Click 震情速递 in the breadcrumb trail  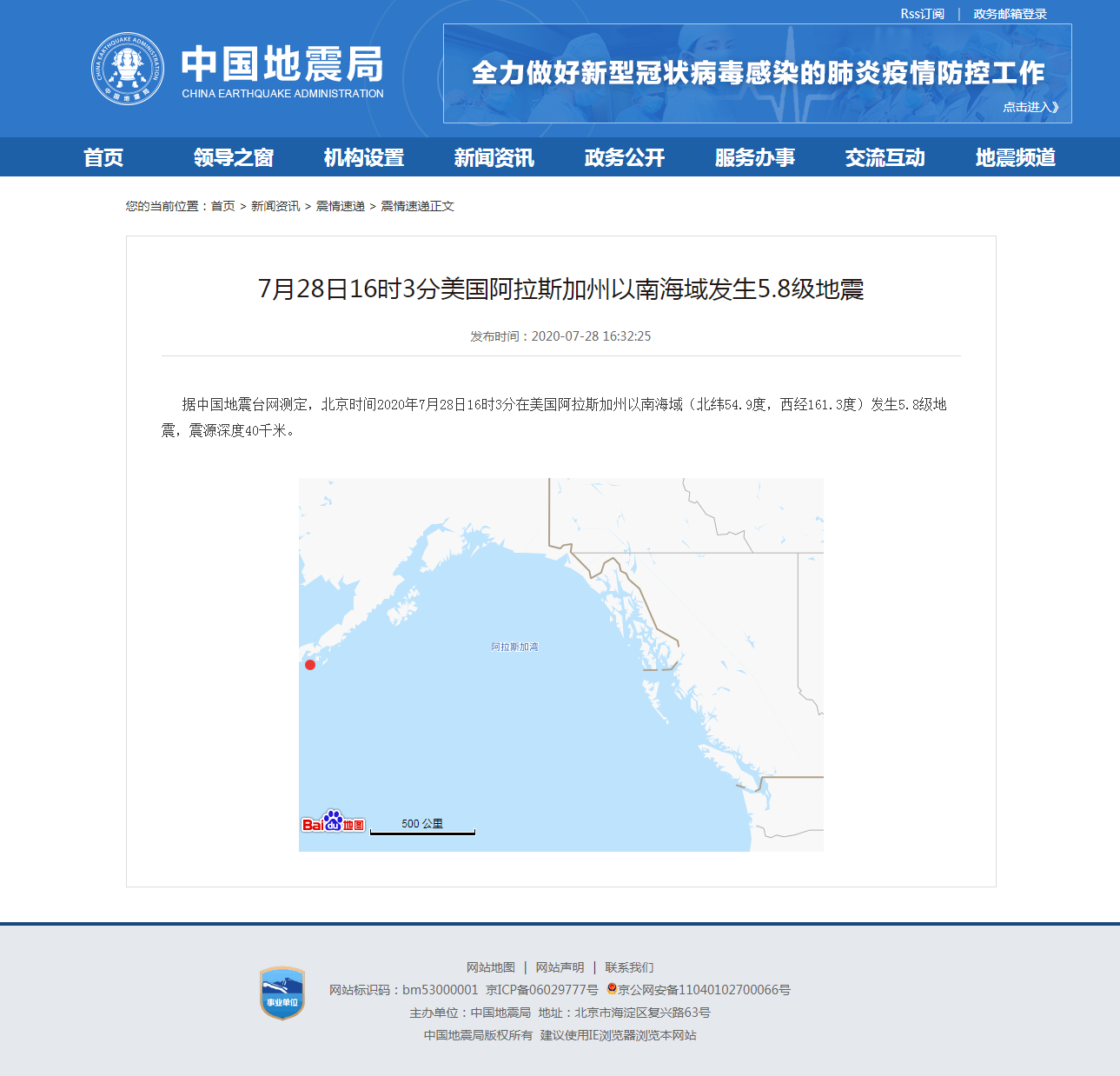pos(340,206)
